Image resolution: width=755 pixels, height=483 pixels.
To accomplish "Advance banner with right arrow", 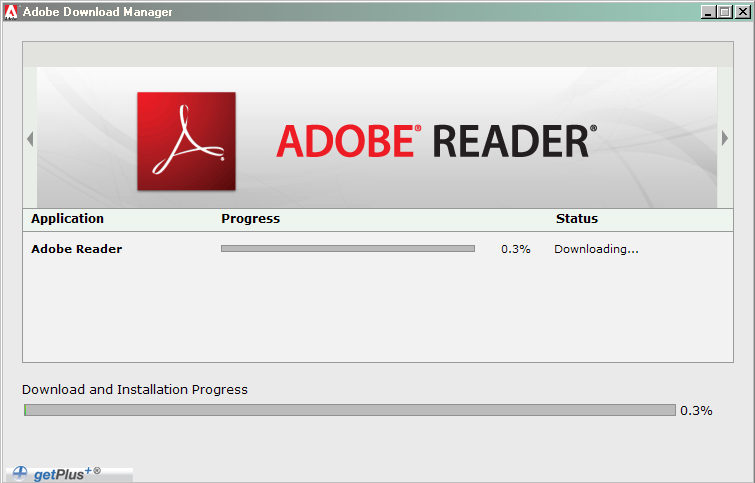I will coord(725,139).
